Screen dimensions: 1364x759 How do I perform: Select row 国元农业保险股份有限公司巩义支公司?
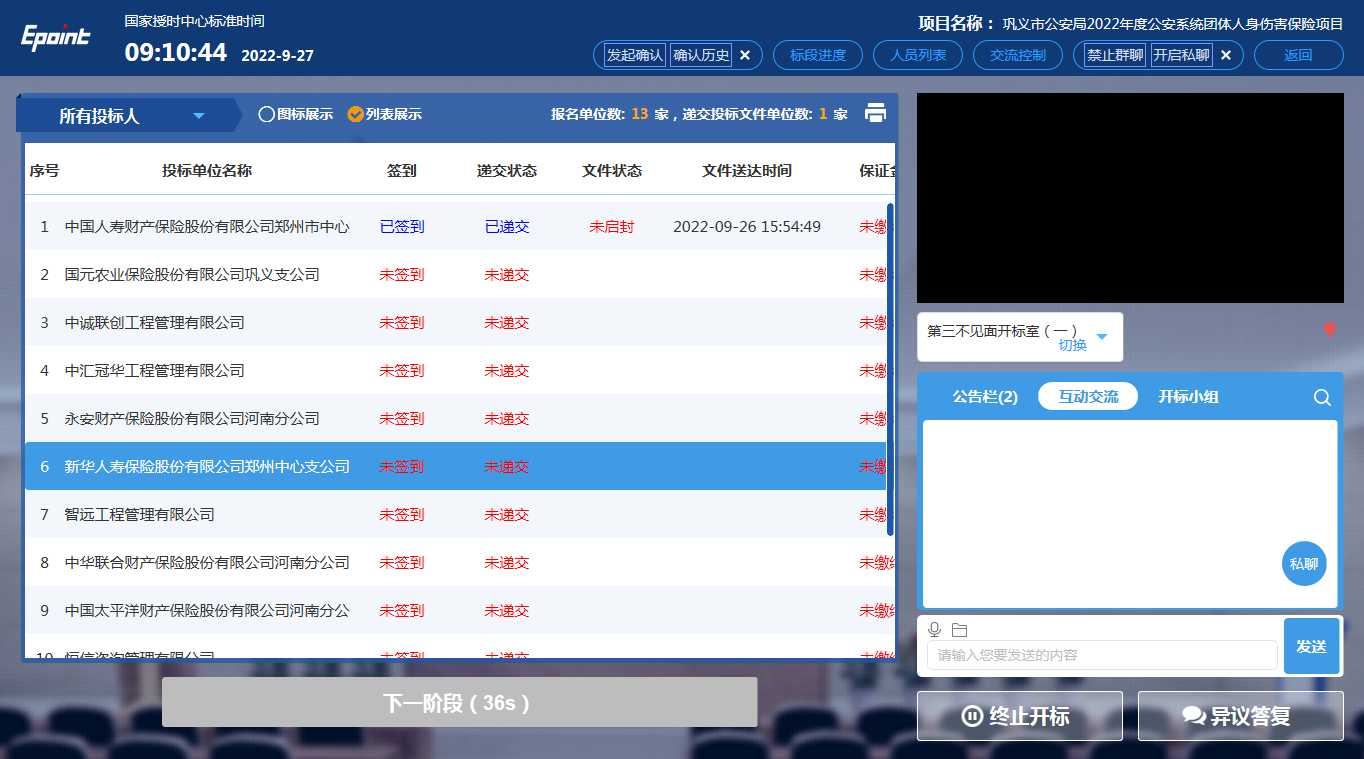tap(456, 275)
